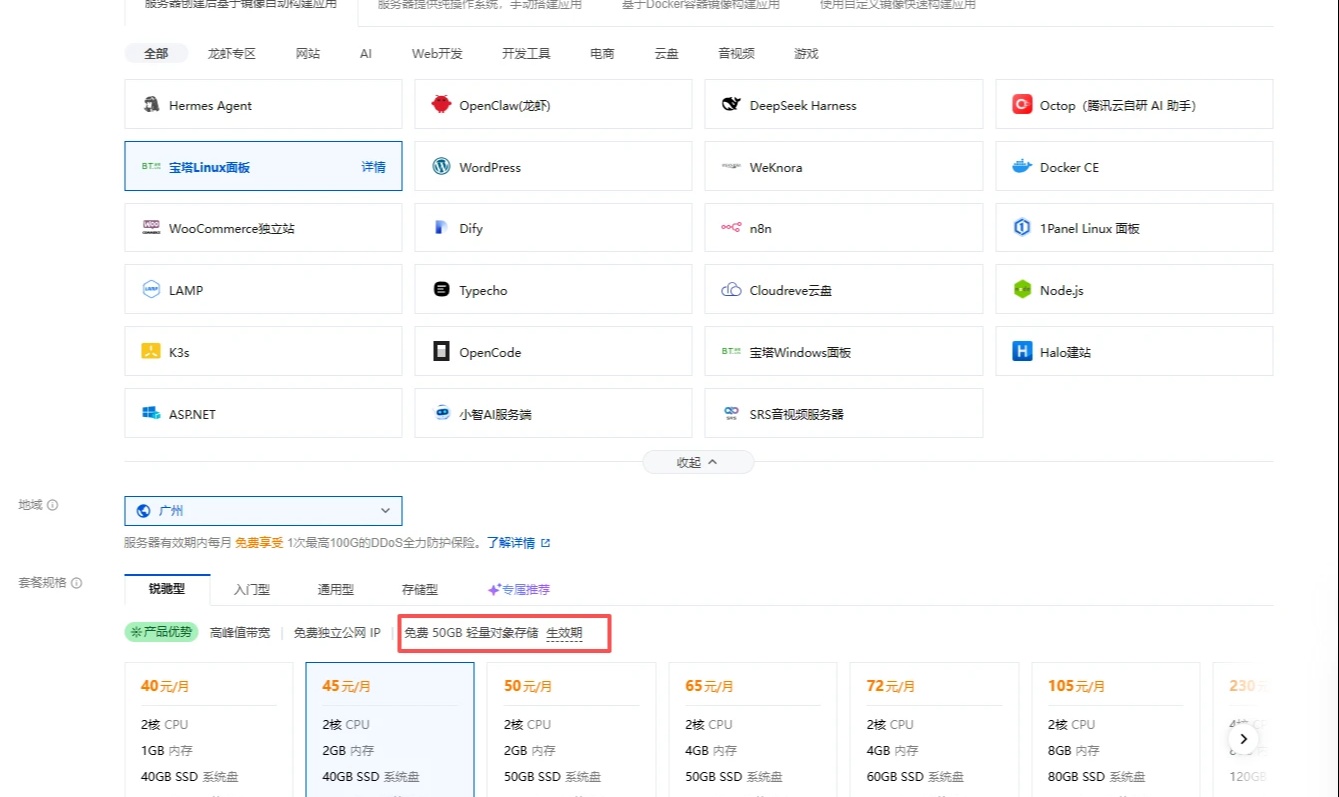Click the Halo blue H icon

click(x=1022, y=352)
